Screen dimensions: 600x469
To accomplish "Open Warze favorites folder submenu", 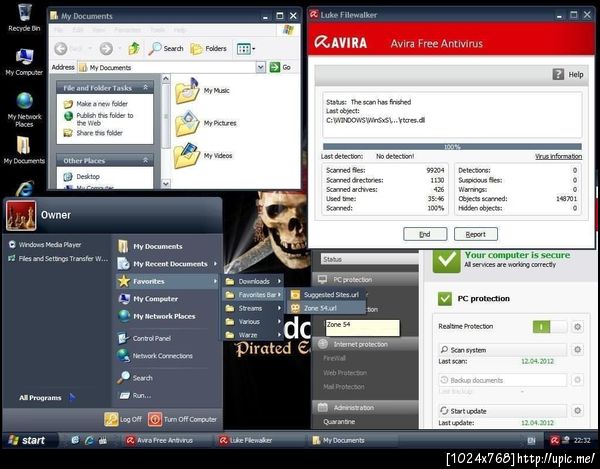I will (253, 335).
